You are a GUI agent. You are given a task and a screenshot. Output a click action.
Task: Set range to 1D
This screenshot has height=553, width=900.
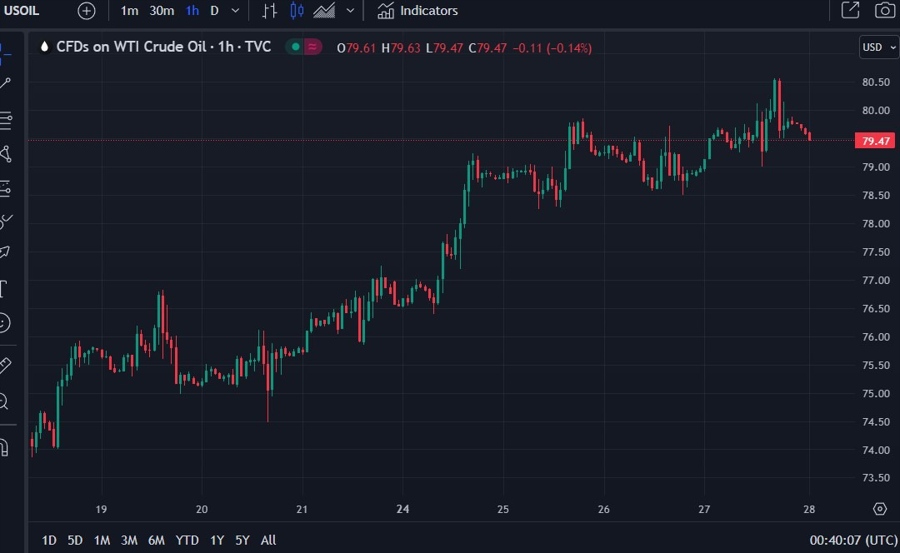pos(49,540)
